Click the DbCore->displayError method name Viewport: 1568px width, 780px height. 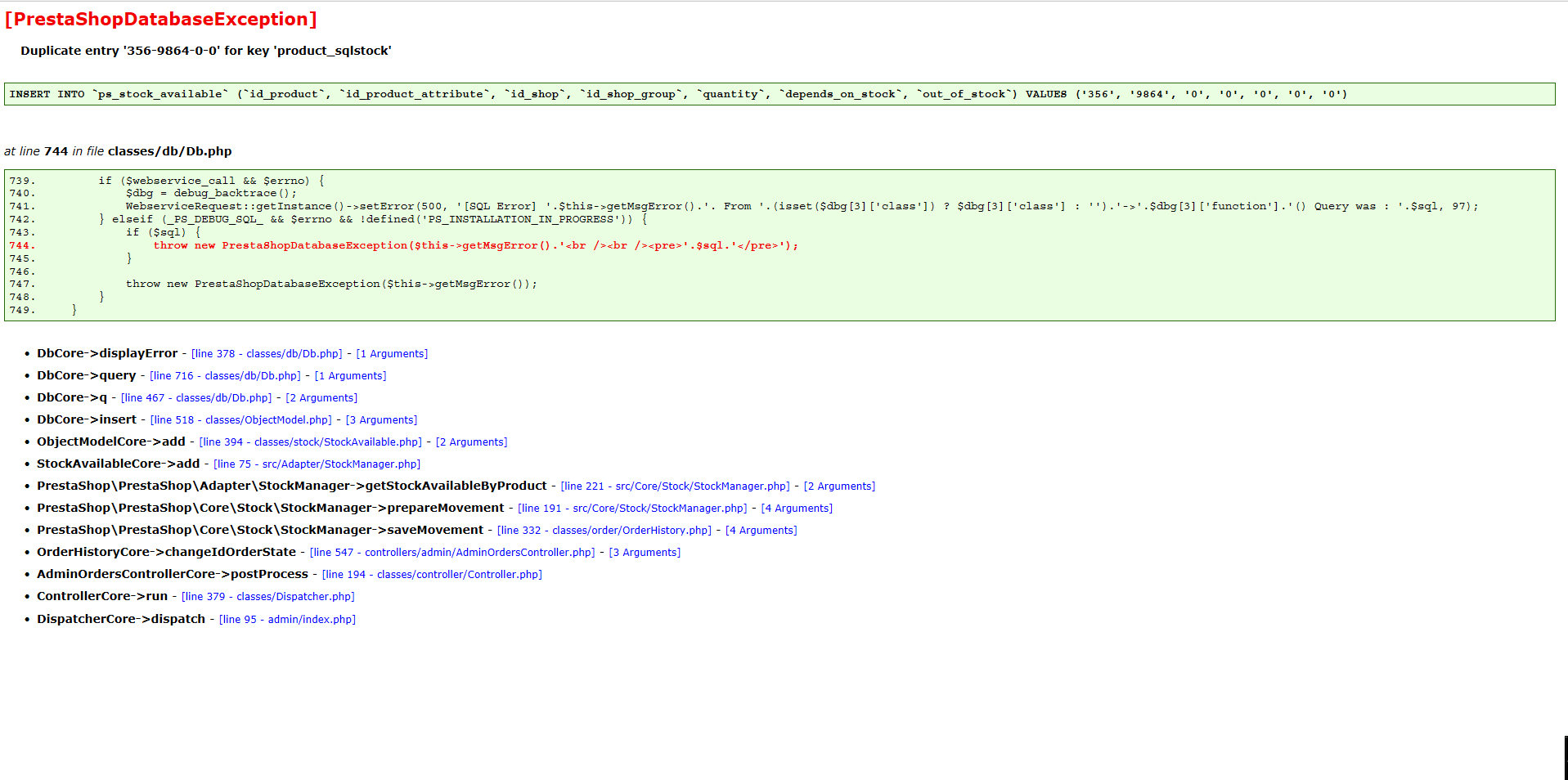pyautogui.click(x=107, y=353)
